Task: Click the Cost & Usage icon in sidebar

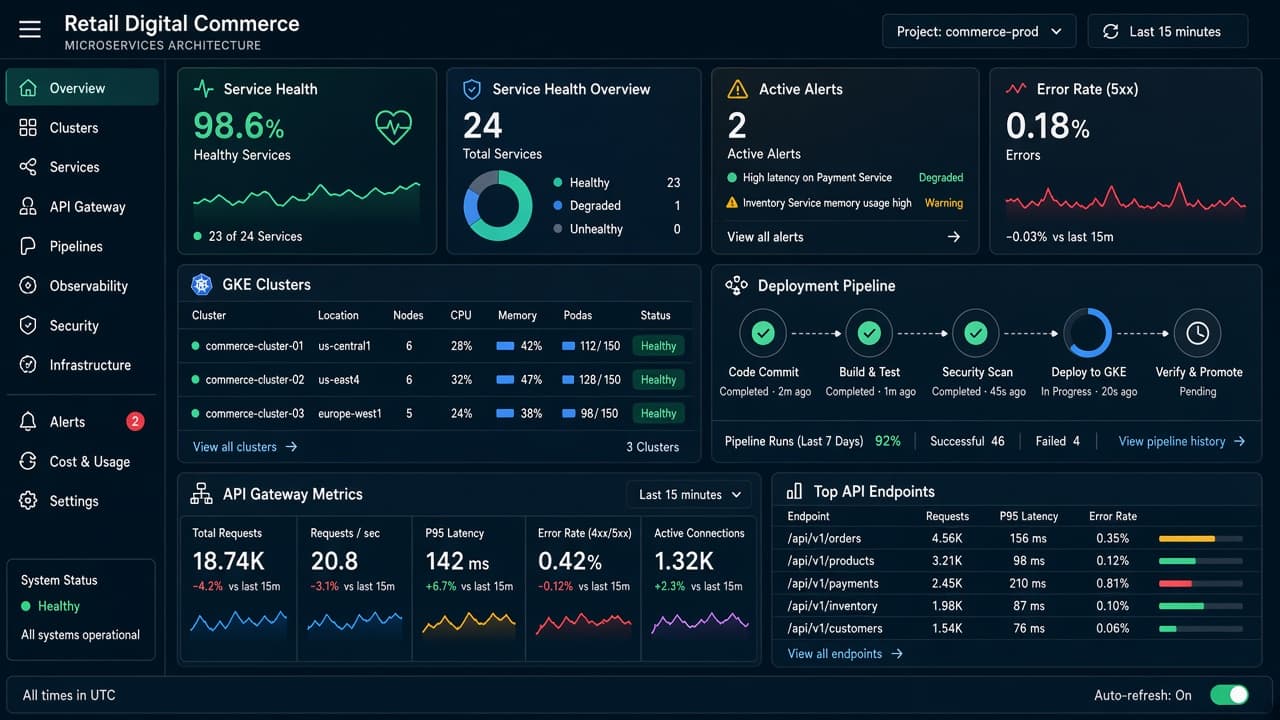Action: pos(28,461)
